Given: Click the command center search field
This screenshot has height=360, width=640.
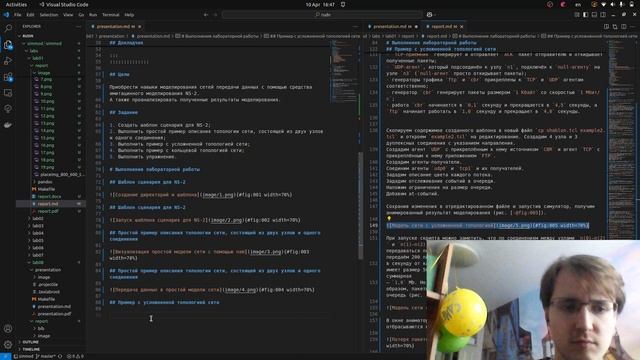Looking at the screenshot, I should tap(322, 15).
